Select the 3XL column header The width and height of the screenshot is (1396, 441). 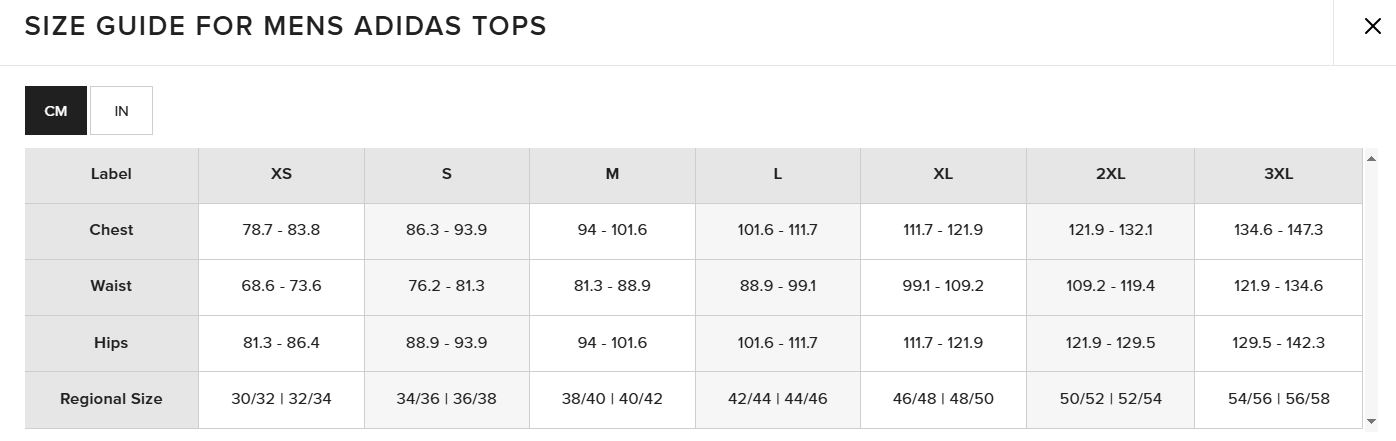[x=1278, y=174]
